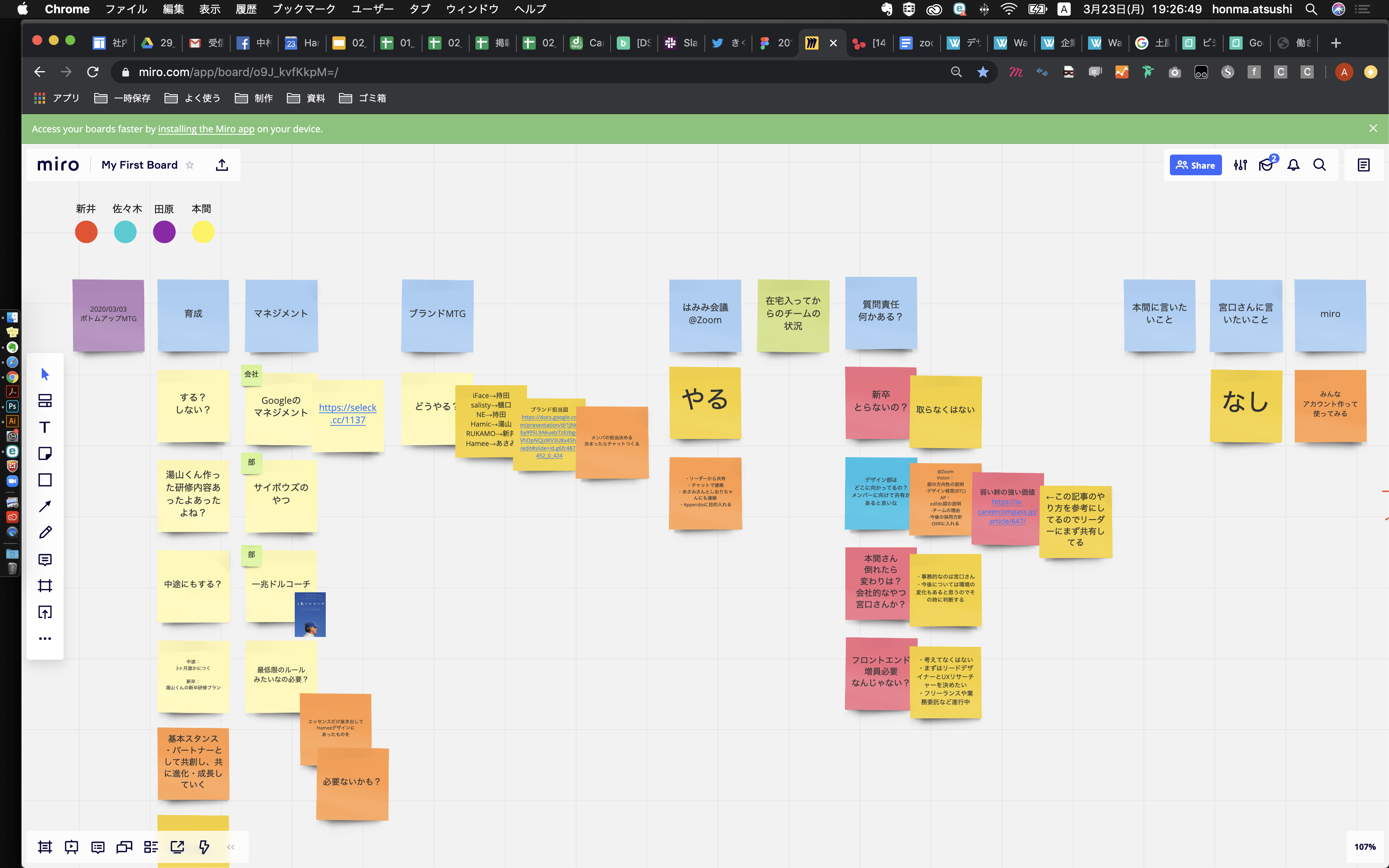Open the Upload tool in left toolbar
1389x868 pixels.
point(45,612)
